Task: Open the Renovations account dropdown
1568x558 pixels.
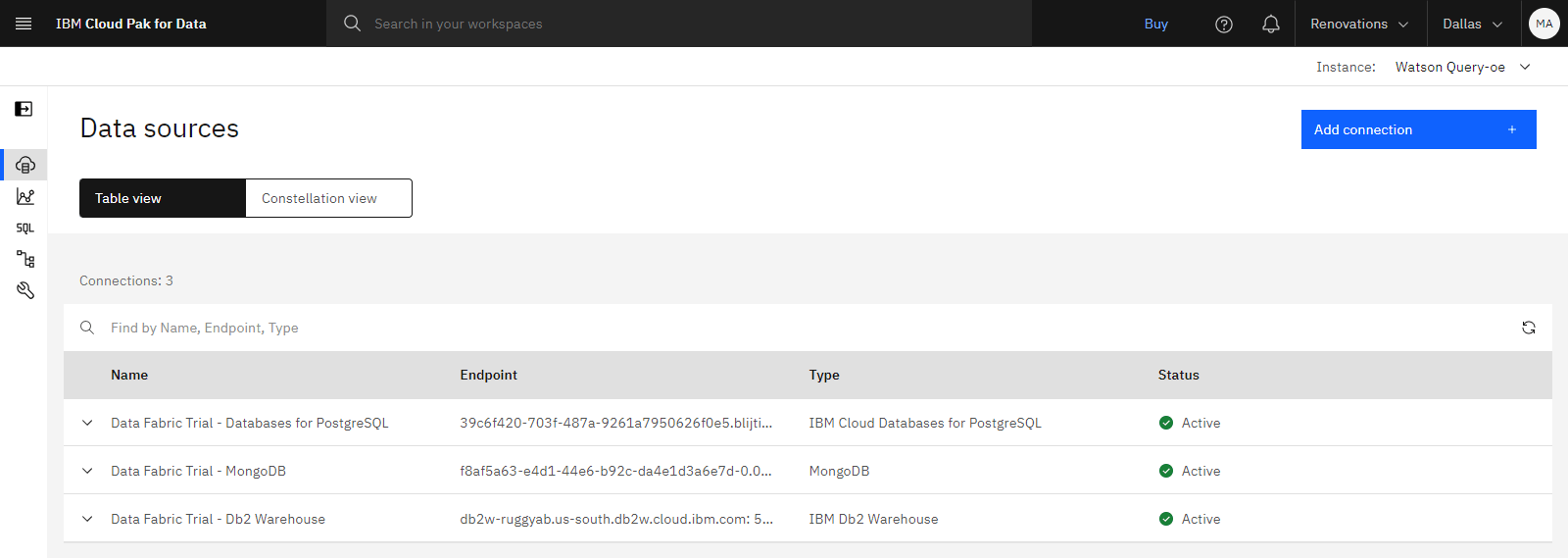Action: coord(1359,24)
